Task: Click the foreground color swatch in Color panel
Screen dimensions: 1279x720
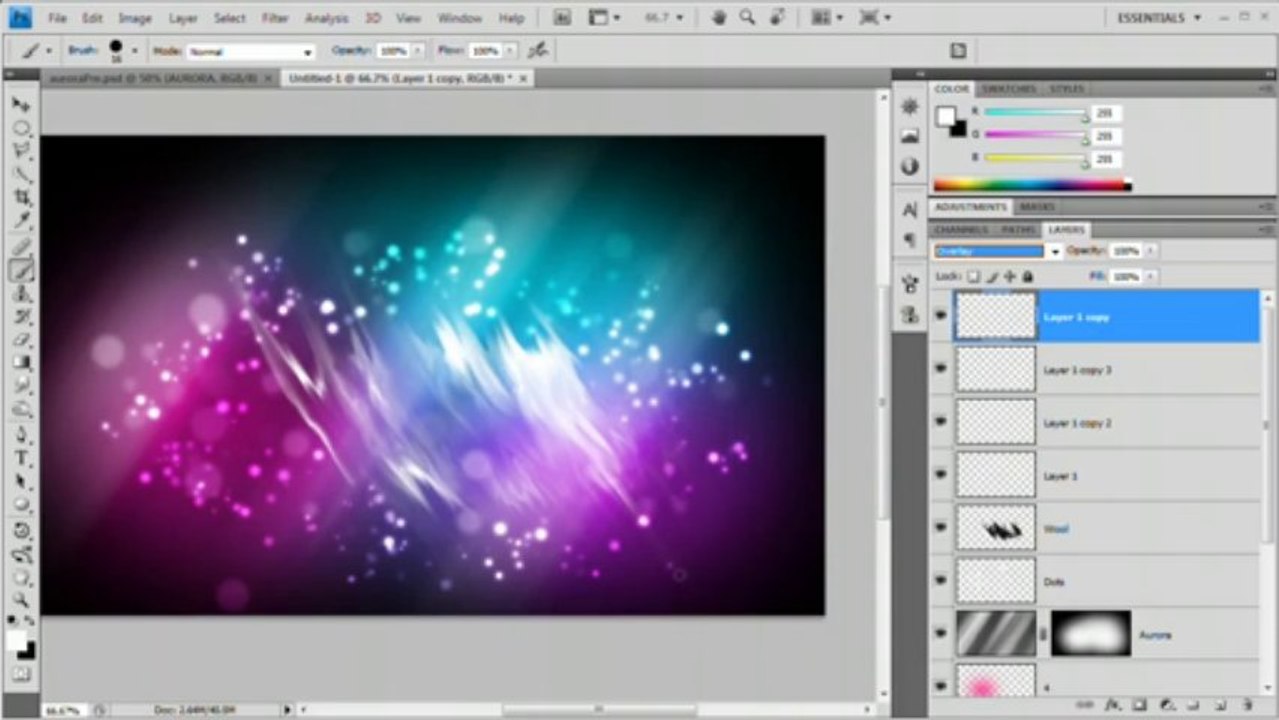Action: (x=945, y=116)
